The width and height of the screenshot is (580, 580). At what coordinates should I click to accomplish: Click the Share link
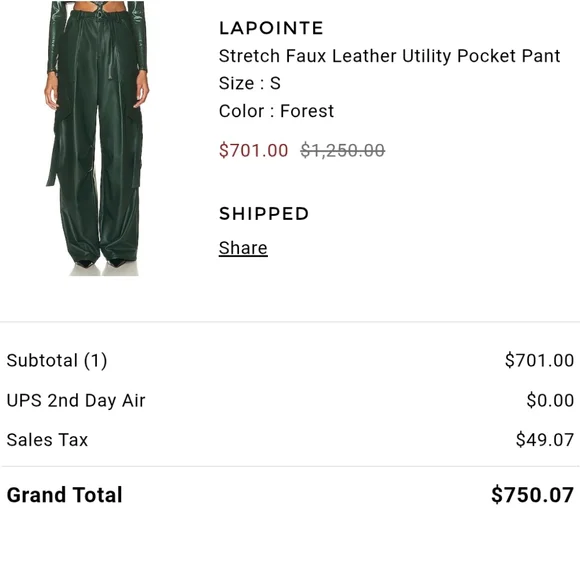click(x=243, y=248)
